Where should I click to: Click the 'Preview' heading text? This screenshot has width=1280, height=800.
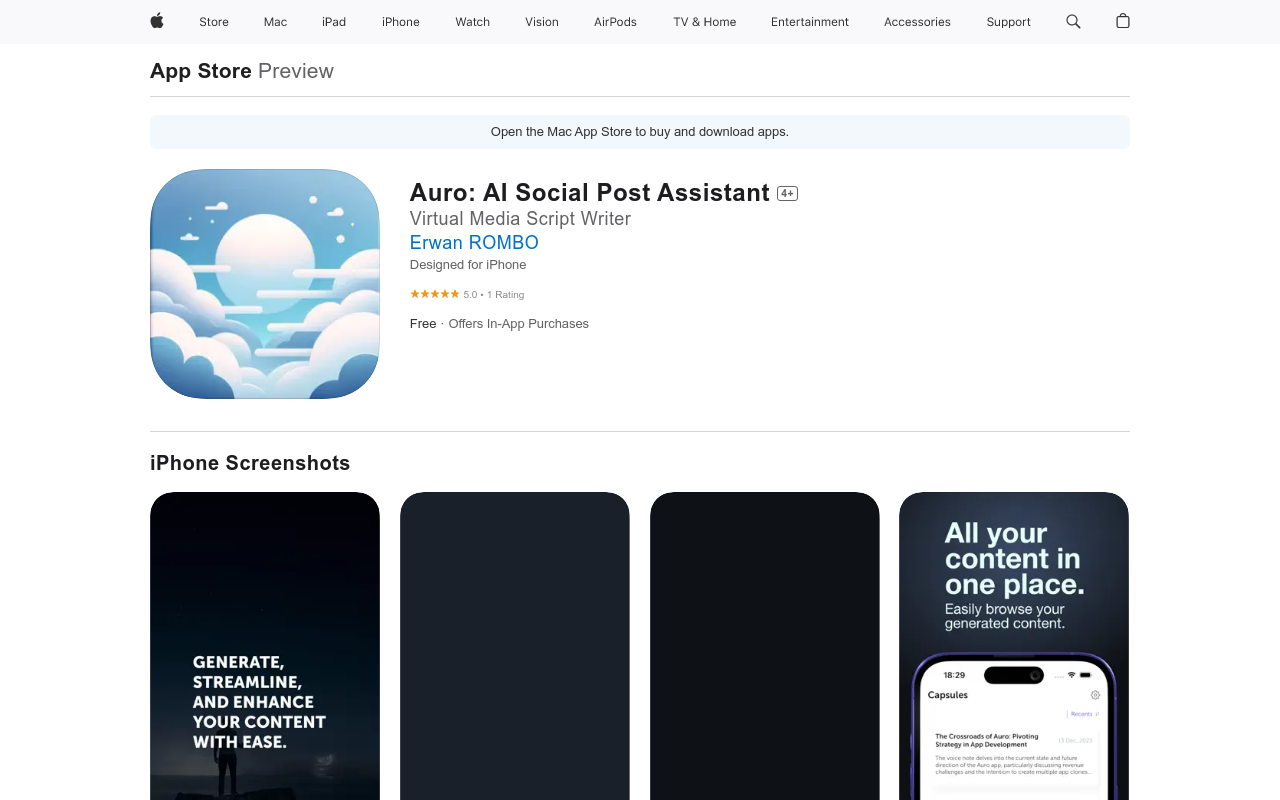[x=296, y=71]
